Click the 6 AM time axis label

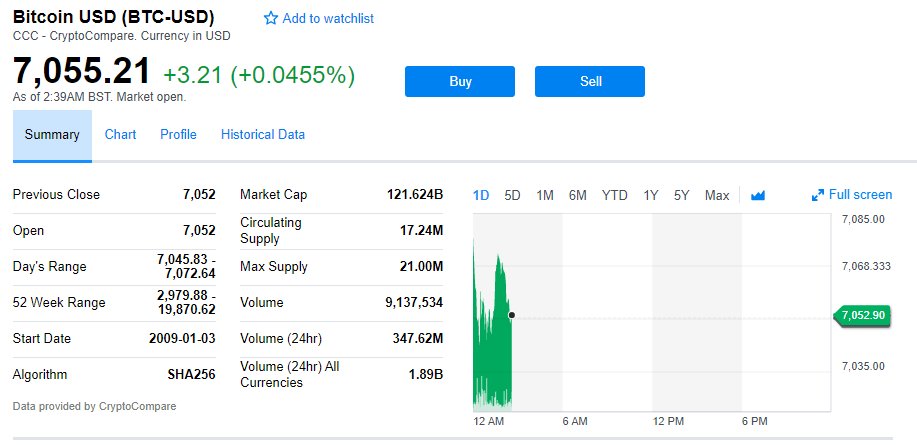[x=574, y=421]
